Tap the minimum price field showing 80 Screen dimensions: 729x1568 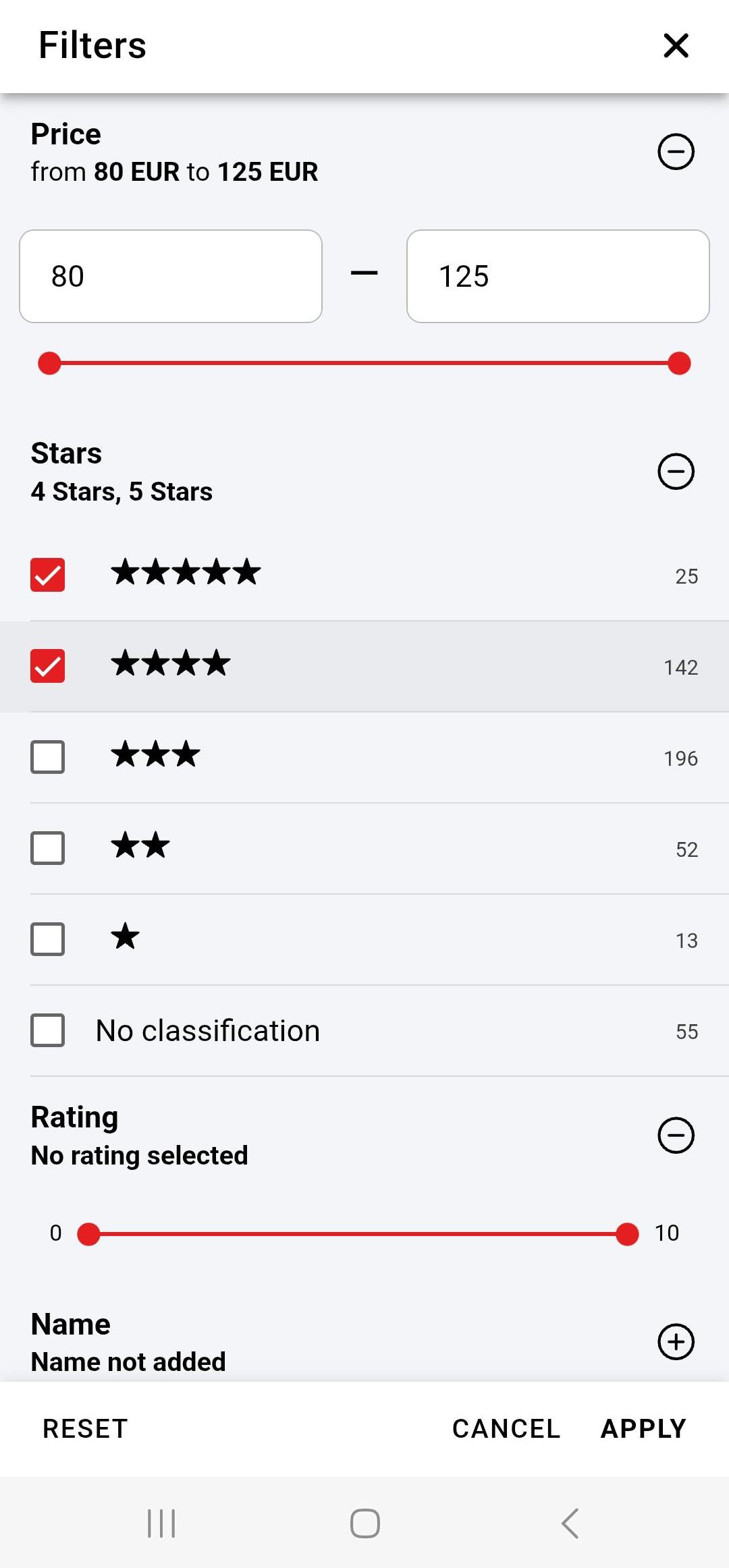[x=171, y=277]
